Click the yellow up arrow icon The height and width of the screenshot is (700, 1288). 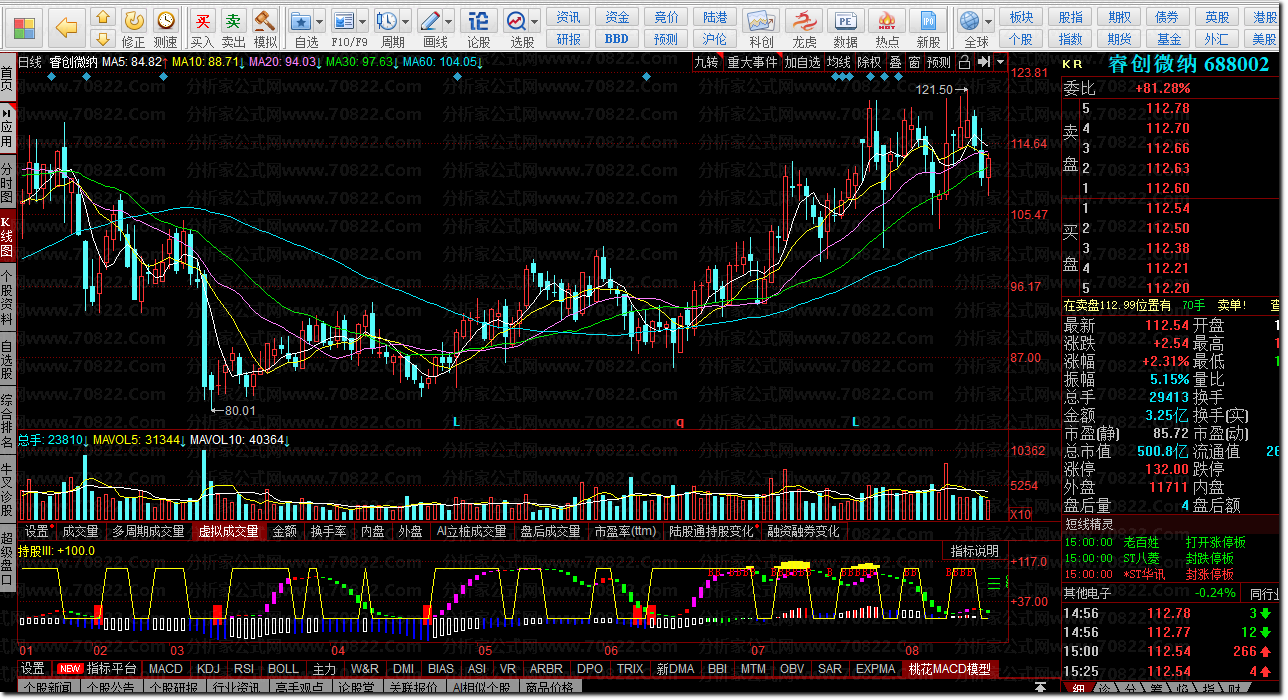(103, 17)
